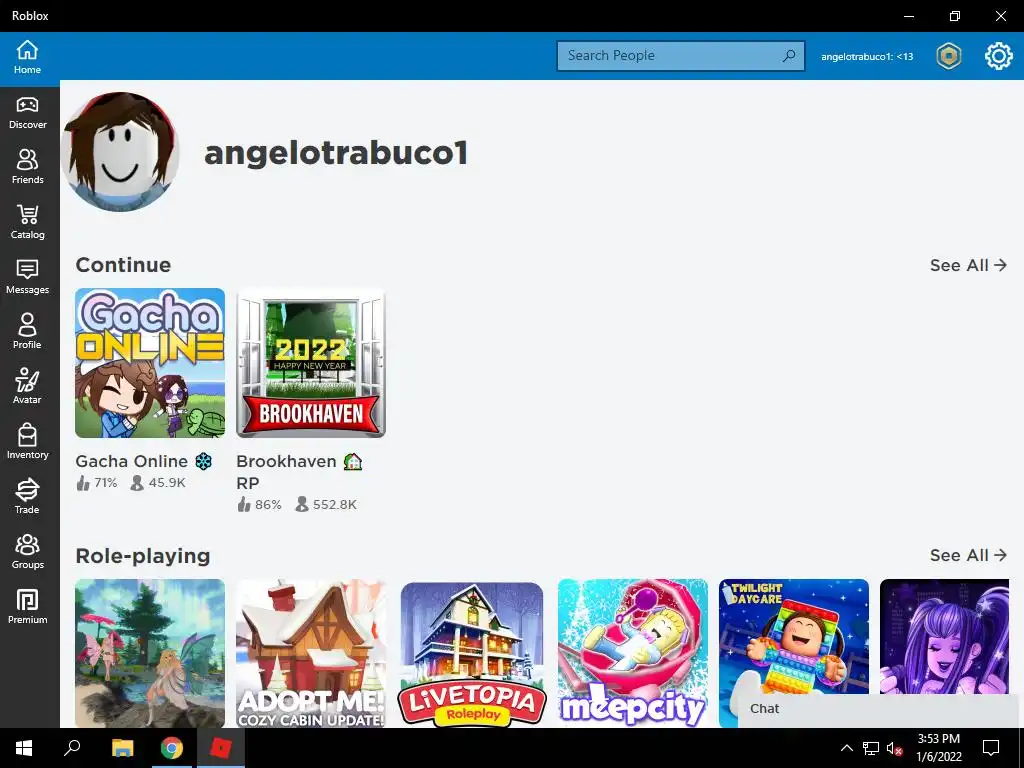Open the Gacha Online game thumbnail

[x=150, y=363]
